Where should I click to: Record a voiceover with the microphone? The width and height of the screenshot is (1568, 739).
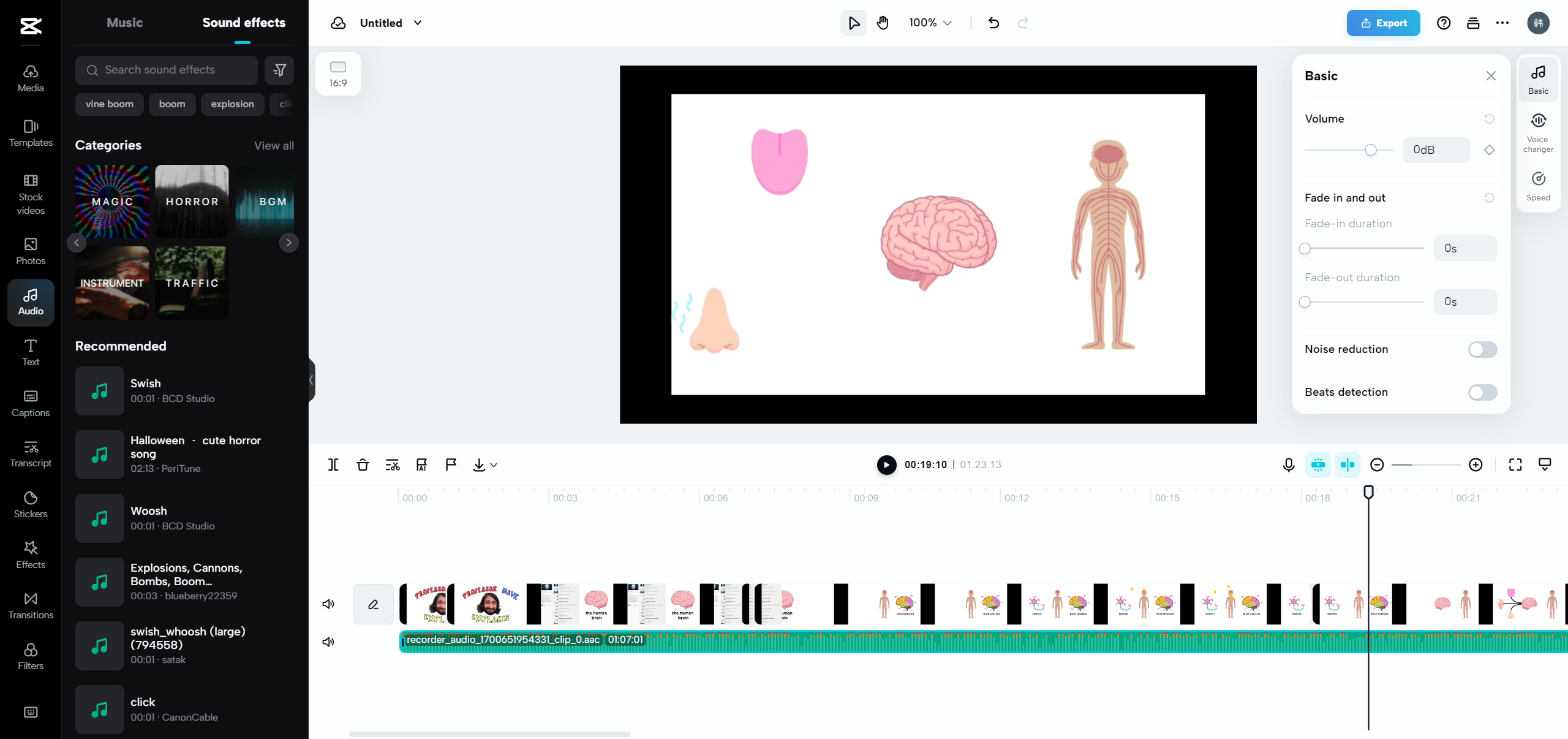pyautogui.click(x=1288, y=464)
